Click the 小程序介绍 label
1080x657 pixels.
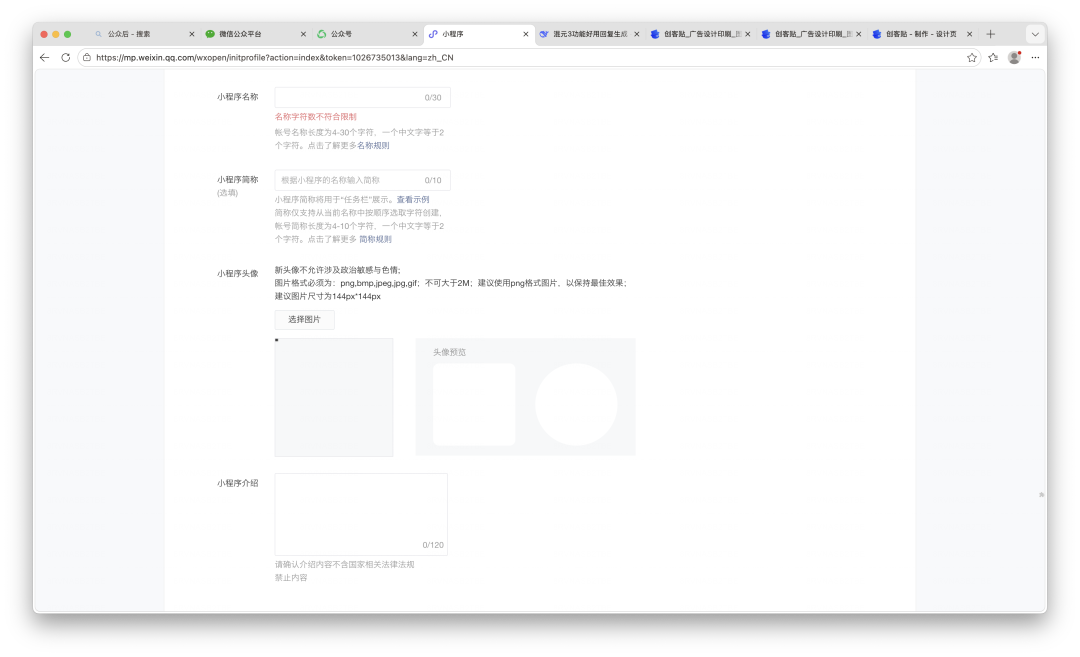[x=238, y=483]
